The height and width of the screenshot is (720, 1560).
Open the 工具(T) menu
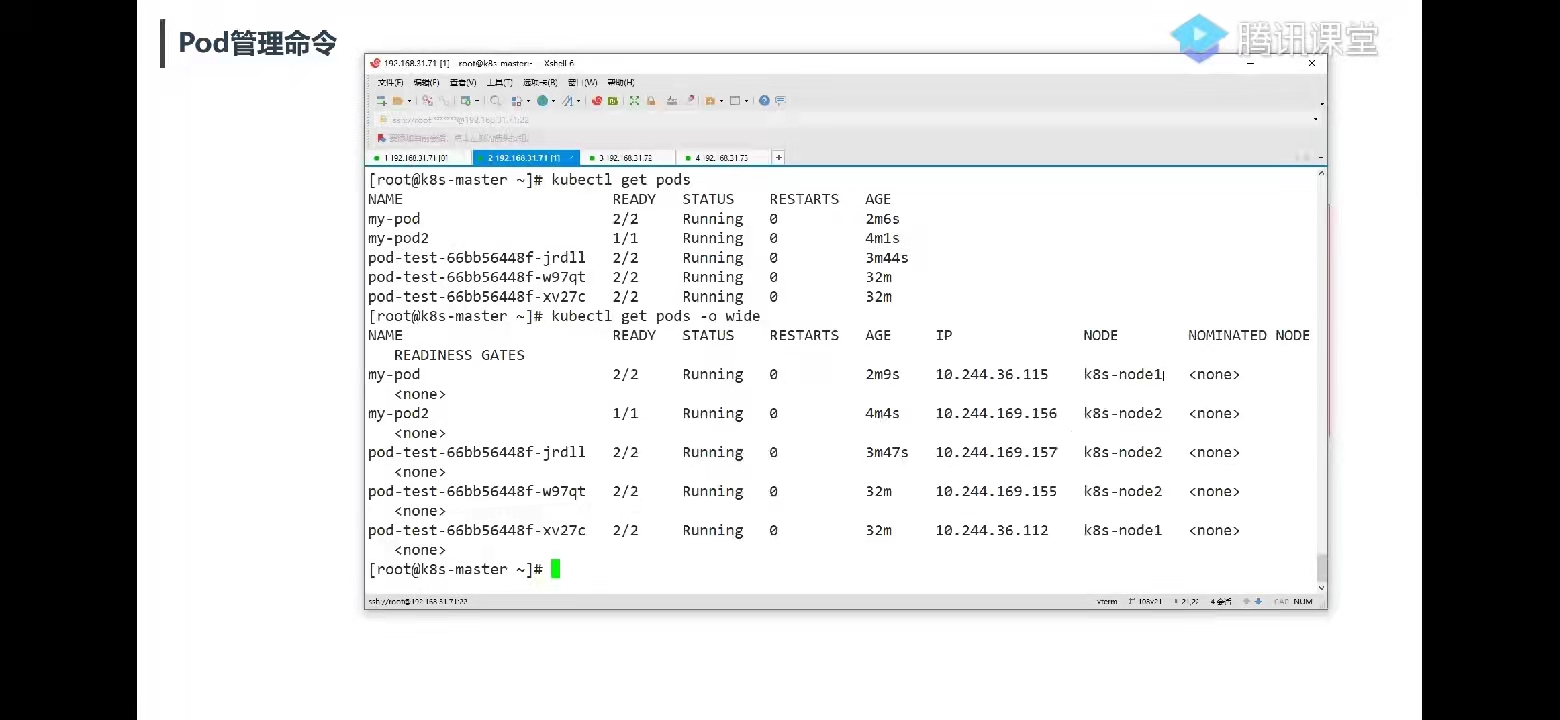pos(499,82)
